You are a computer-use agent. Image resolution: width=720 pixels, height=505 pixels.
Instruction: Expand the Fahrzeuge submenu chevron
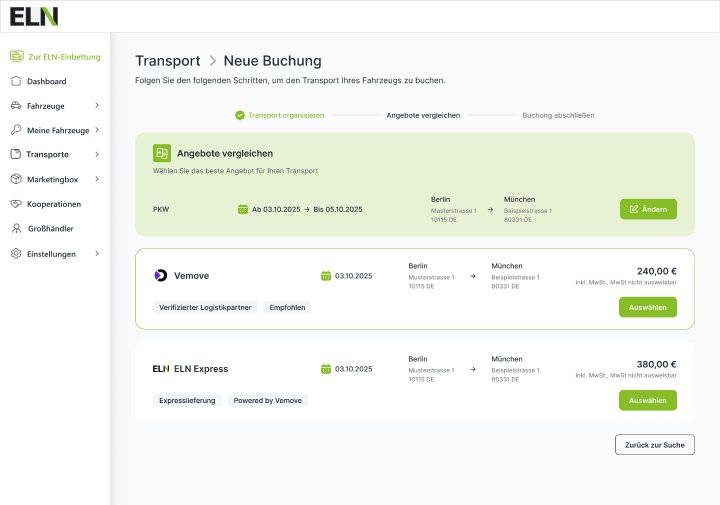[x=97, y=106]
